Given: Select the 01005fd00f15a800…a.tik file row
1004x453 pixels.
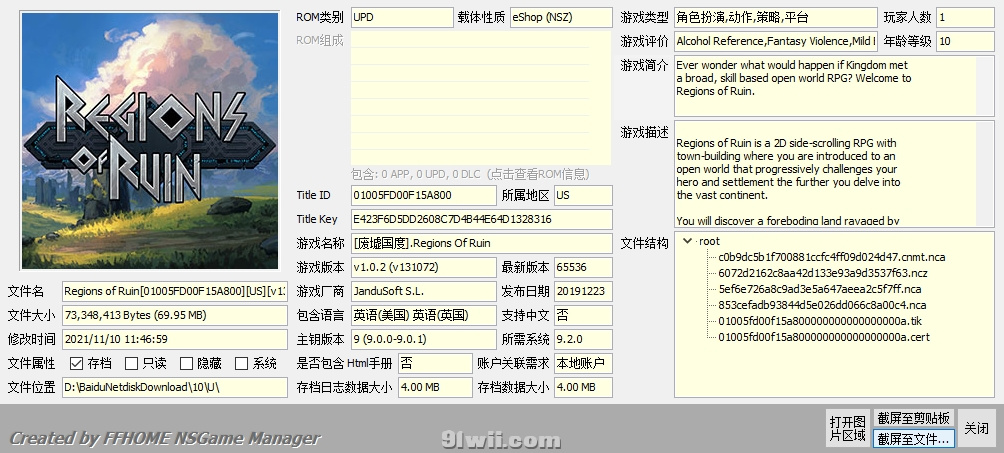Looking at the screenshot, I should point(820,321).
